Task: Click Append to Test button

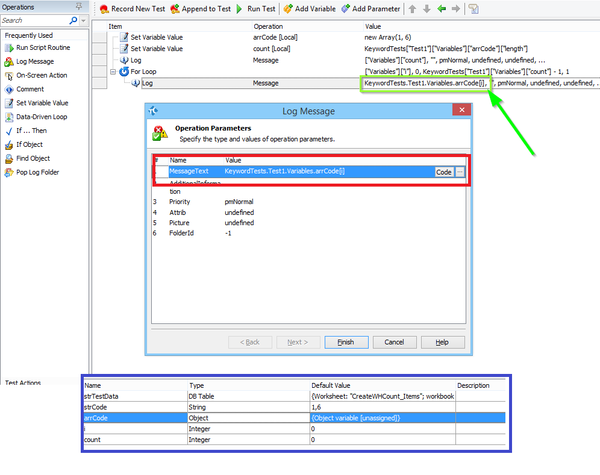Action: [201, 9]
